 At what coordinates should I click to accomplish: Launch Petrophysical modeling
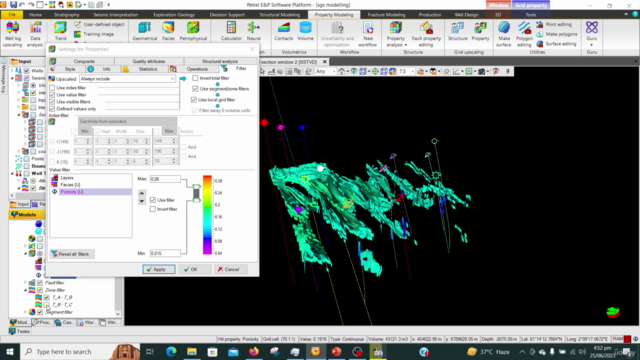click(x=193, y=31)
